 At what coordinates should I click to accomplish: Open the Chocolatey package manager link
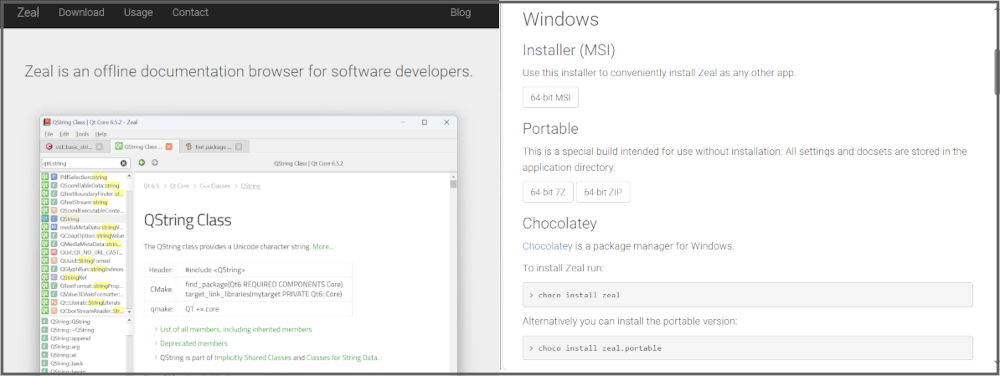(547, 246)
